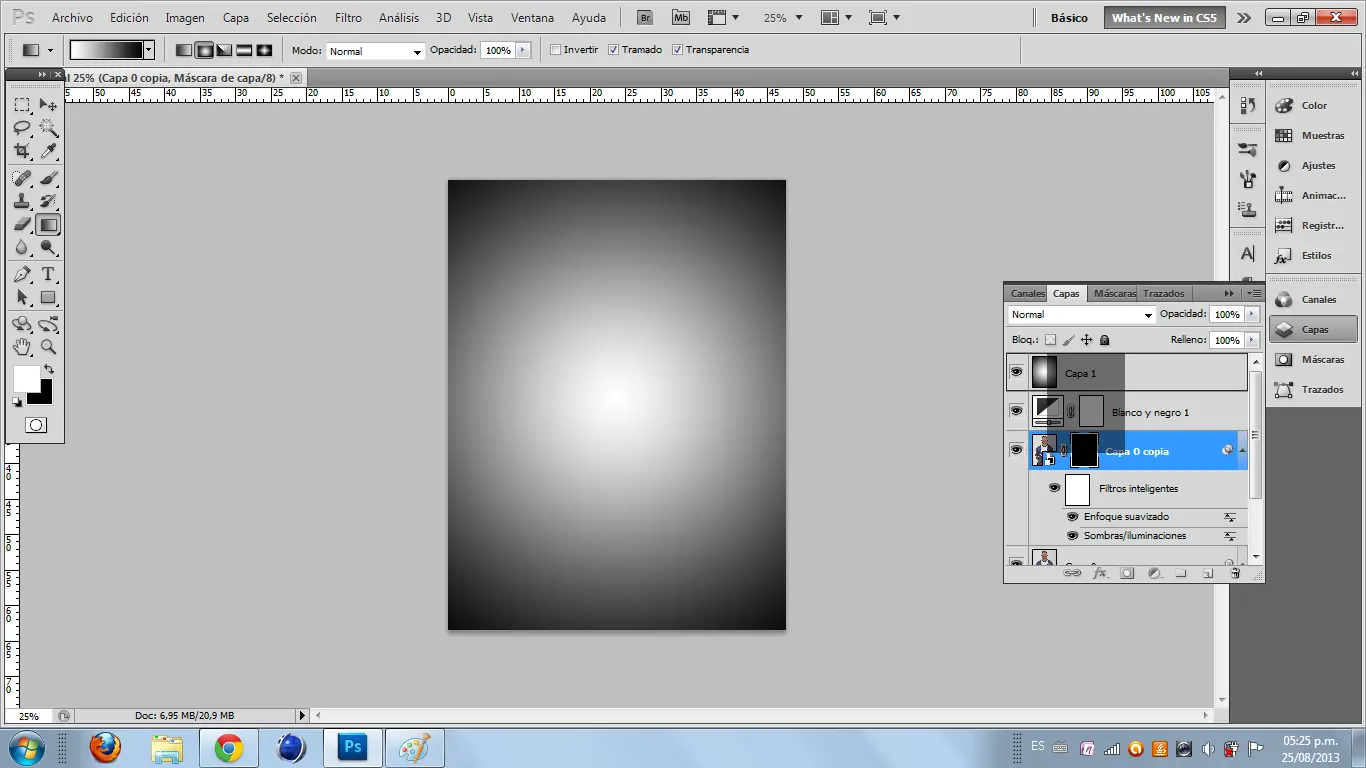Switch to the Máscaras tab
Screen dimensions: 1366x768
[1114, 294]
